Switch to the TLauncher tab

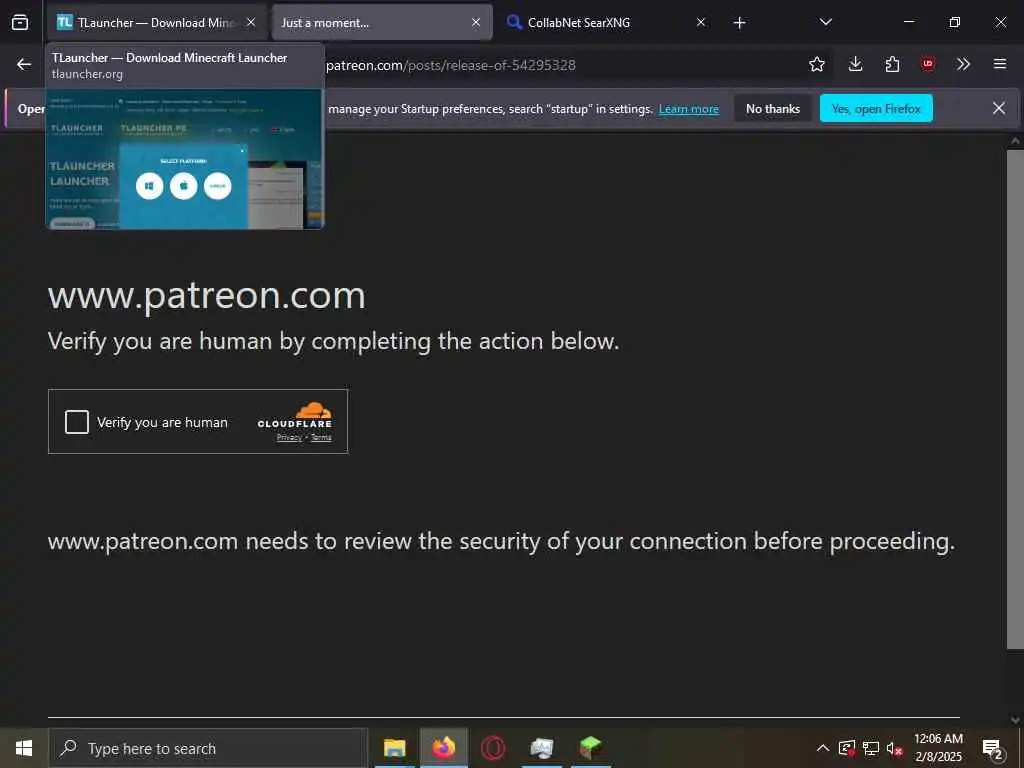click(156, 22)
